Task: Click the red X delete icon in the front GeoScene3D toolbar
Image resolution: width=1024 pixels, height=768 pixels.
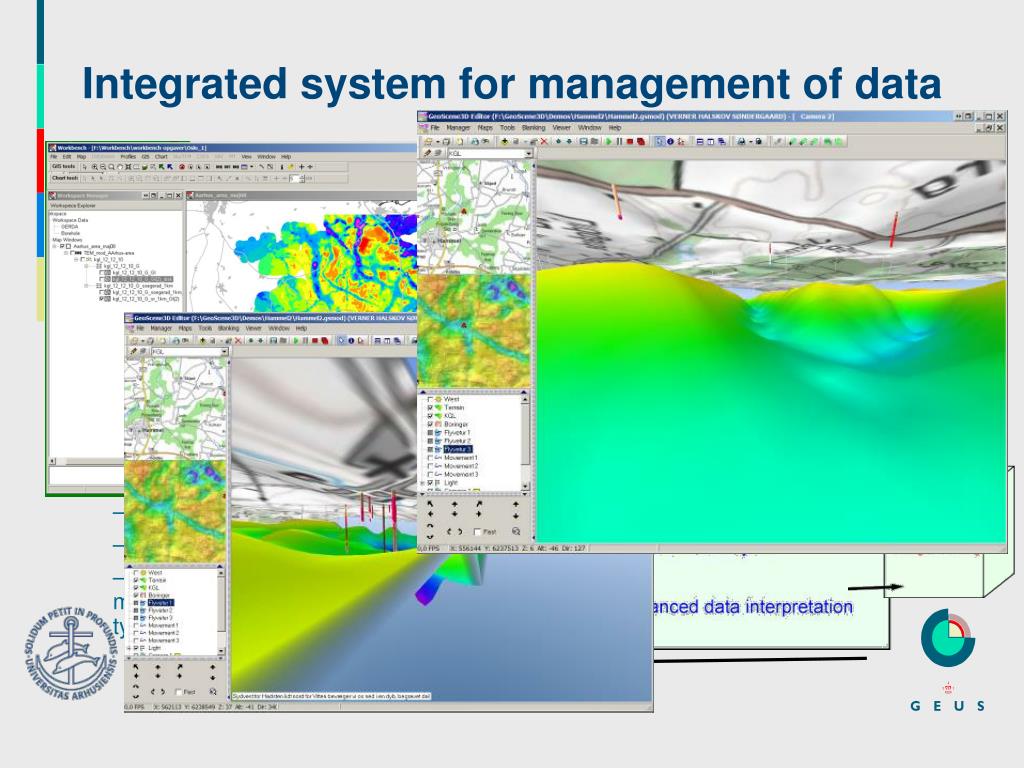Action: tap(544, 141)
